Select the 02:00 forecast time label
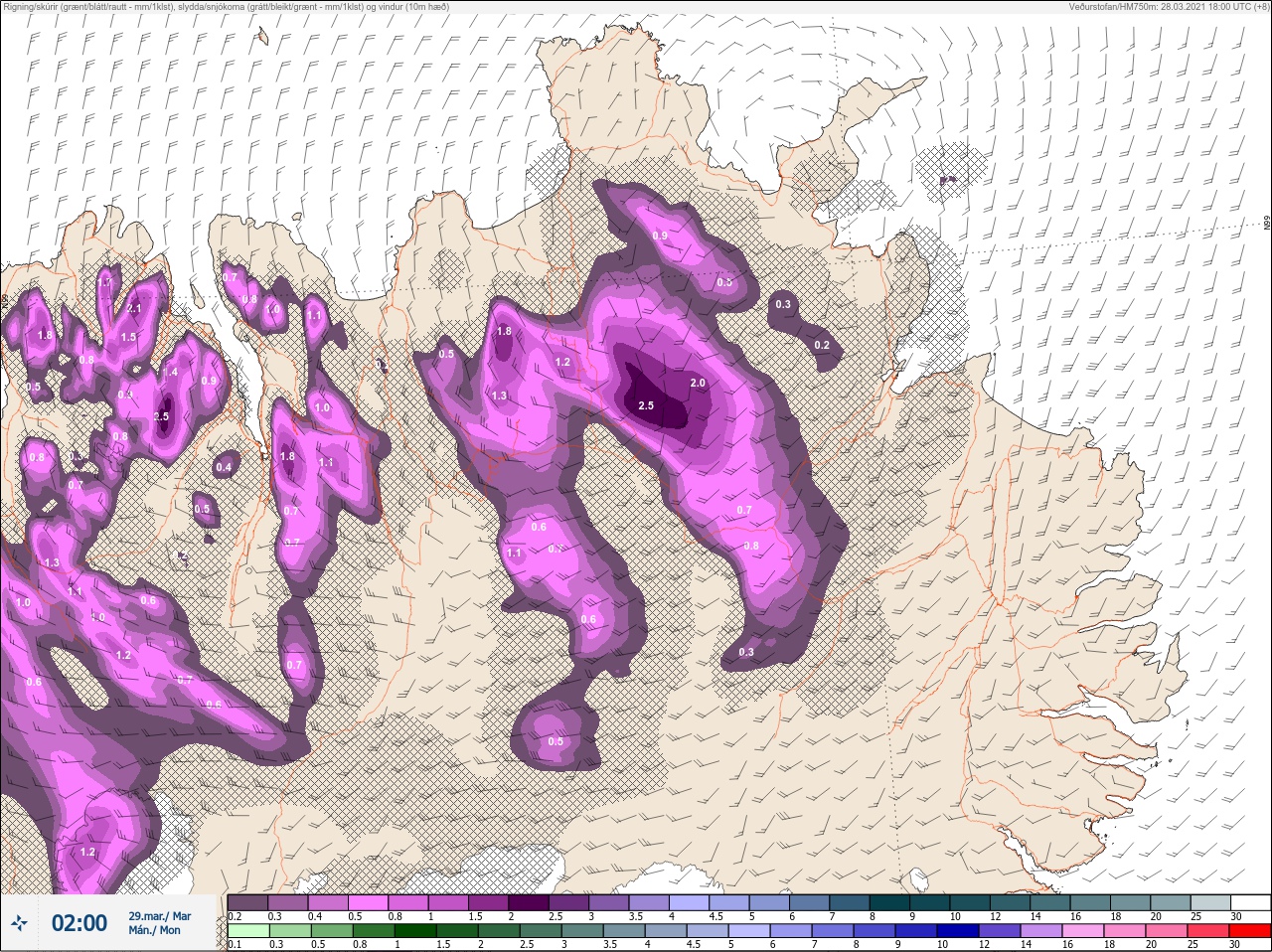This screenshot has width=1272, height=952. point(79,923)
